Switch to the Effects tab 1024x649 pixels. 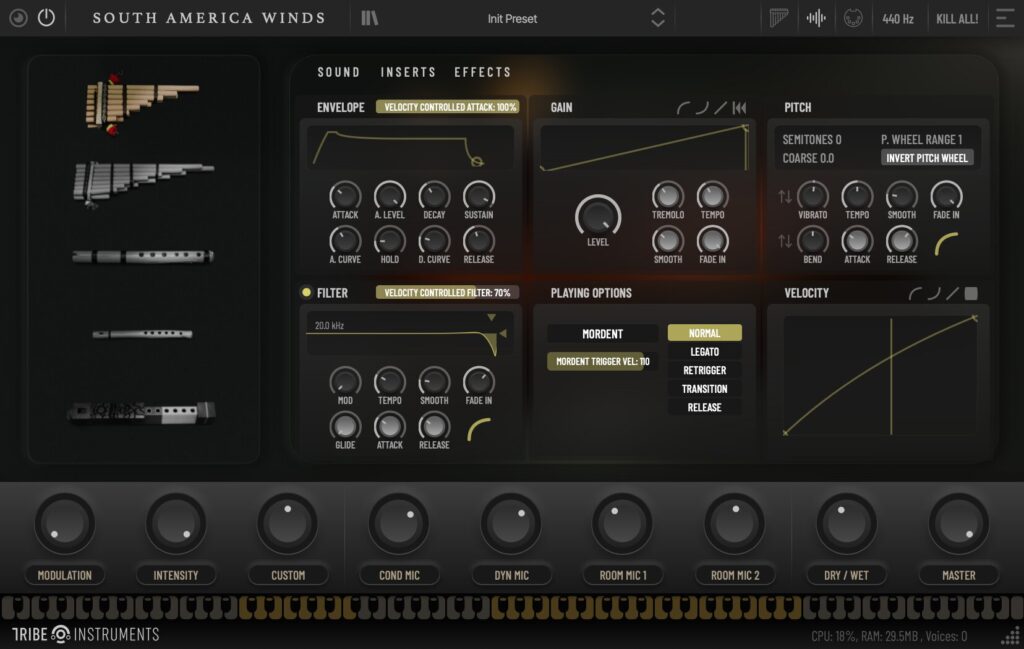click(483, 72)
